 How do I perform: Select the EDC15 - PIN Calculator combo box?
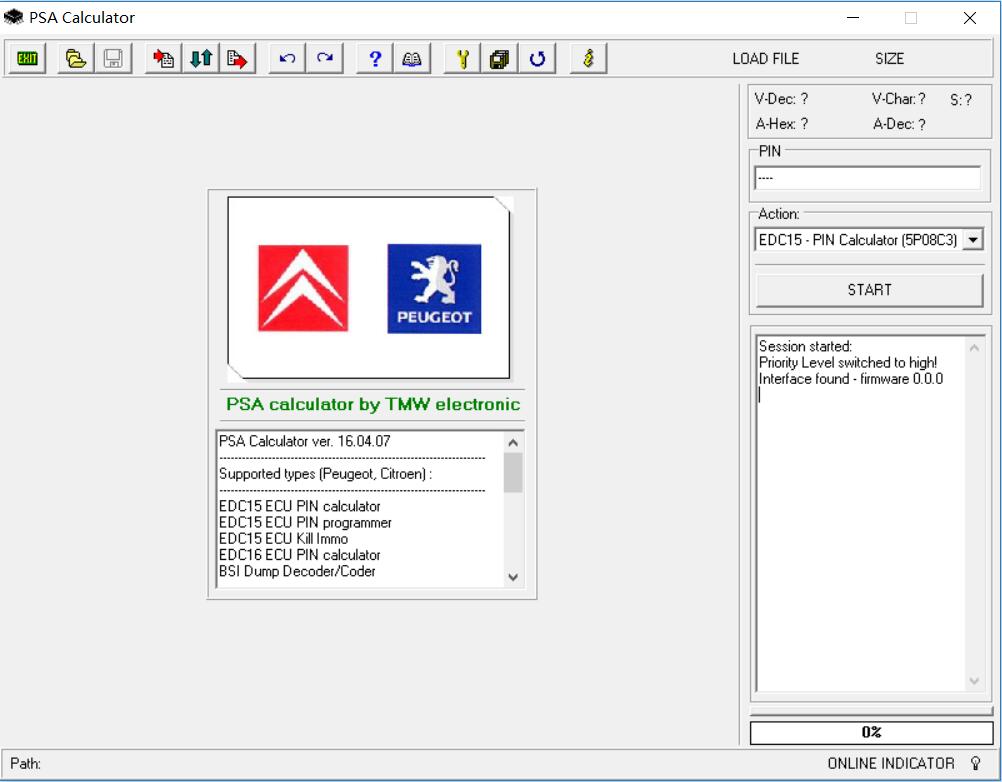tap(857, 240)
